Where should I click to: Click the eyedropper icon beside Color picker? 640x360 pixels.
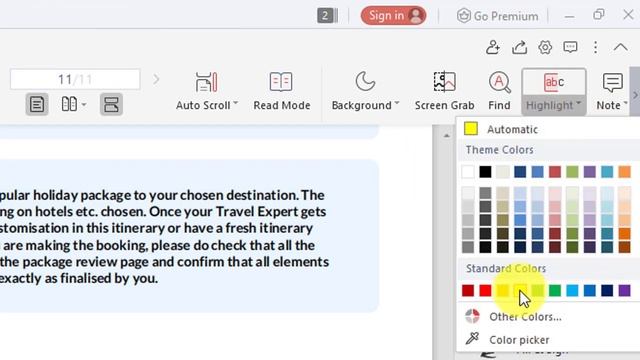click(x=472, y=338)
